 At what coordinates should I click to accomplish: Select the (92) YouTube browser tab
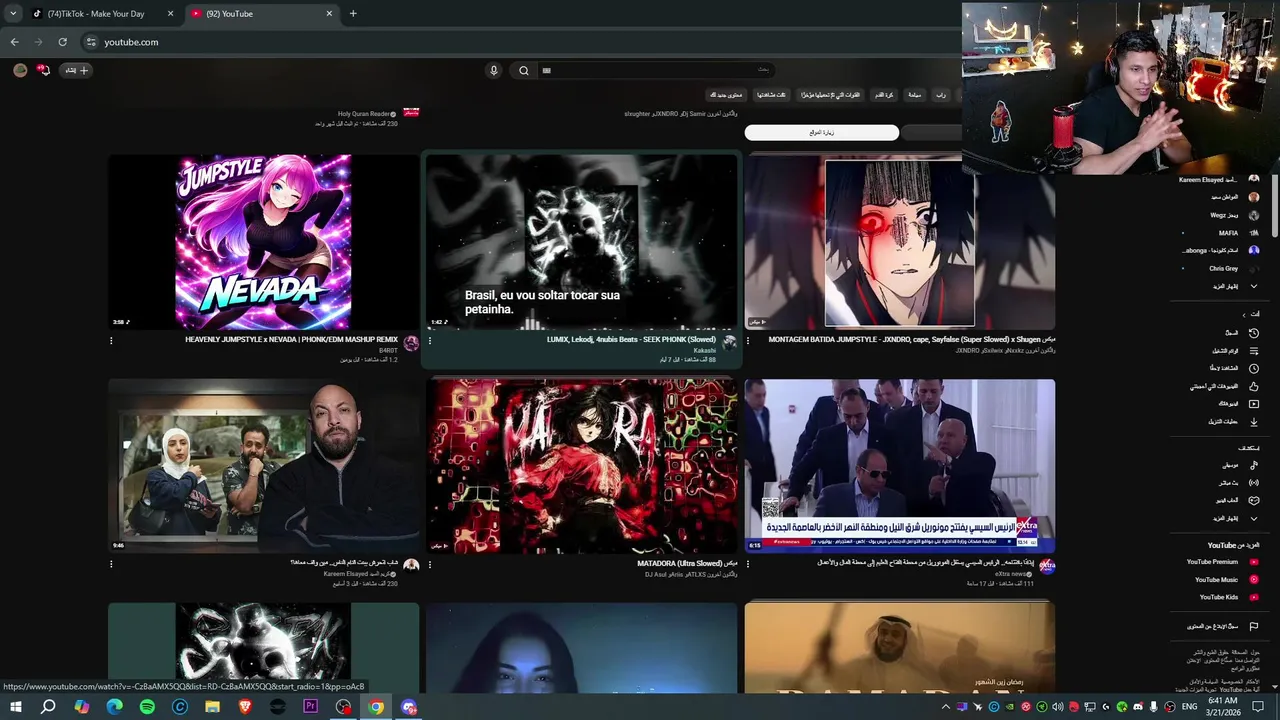[262, 14]
